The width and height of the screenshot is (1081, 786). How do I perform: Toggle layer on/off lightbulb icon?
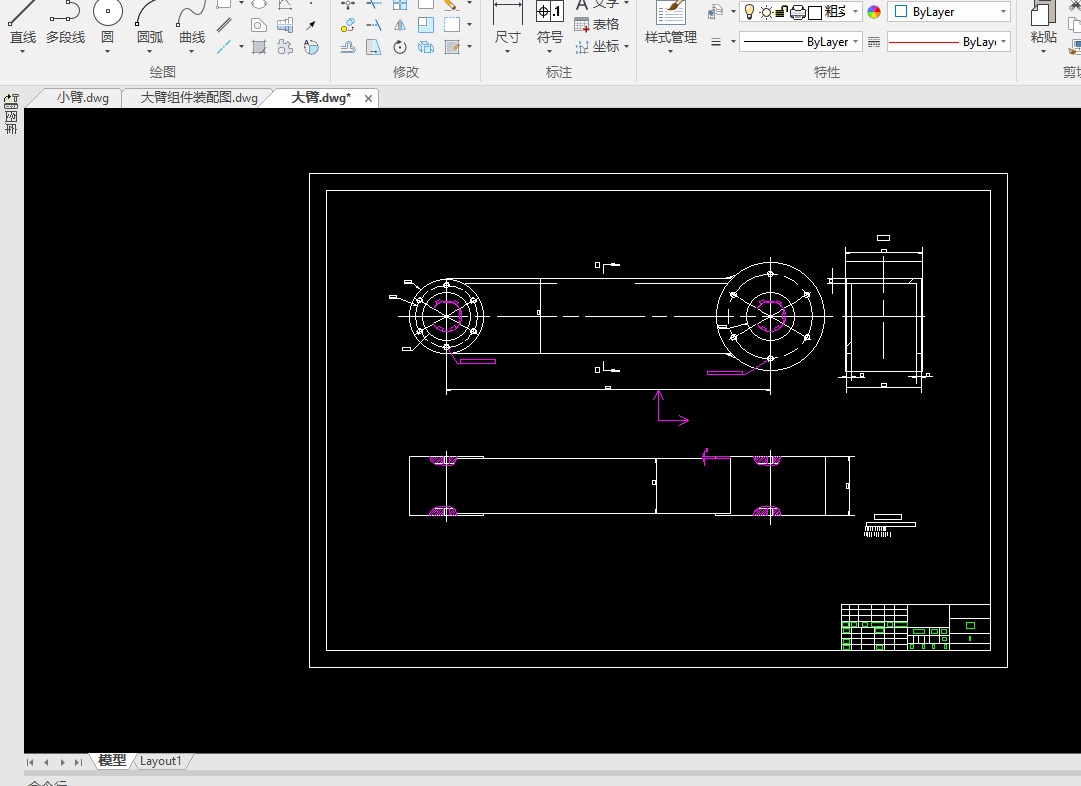click(x=748, y=12)
